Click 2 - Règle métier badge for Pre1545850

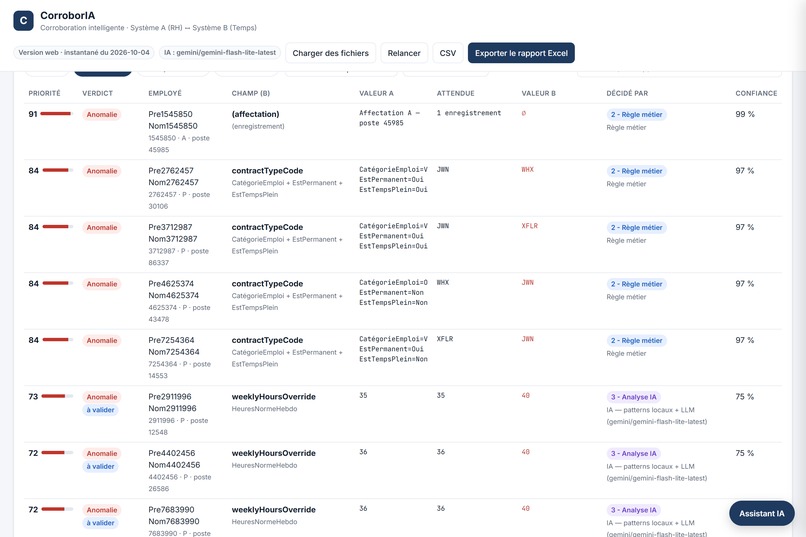[636, 114]
